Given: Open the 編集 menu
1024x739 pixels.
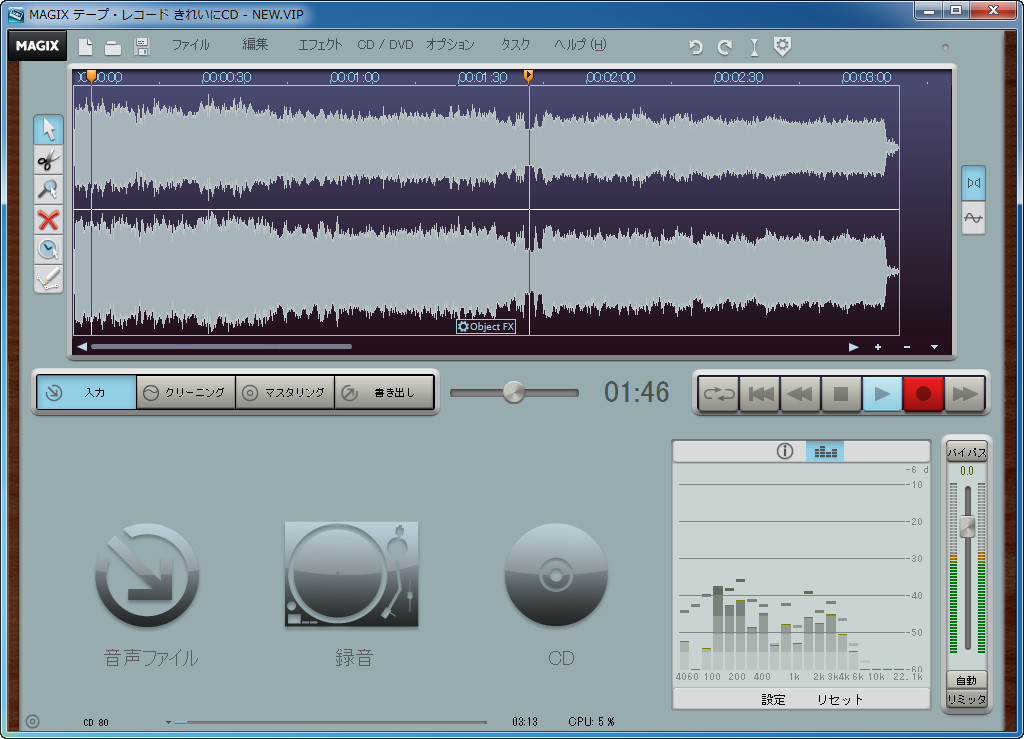Looking at the screenshot, I should pyautogui.click(x=255, y=44).
